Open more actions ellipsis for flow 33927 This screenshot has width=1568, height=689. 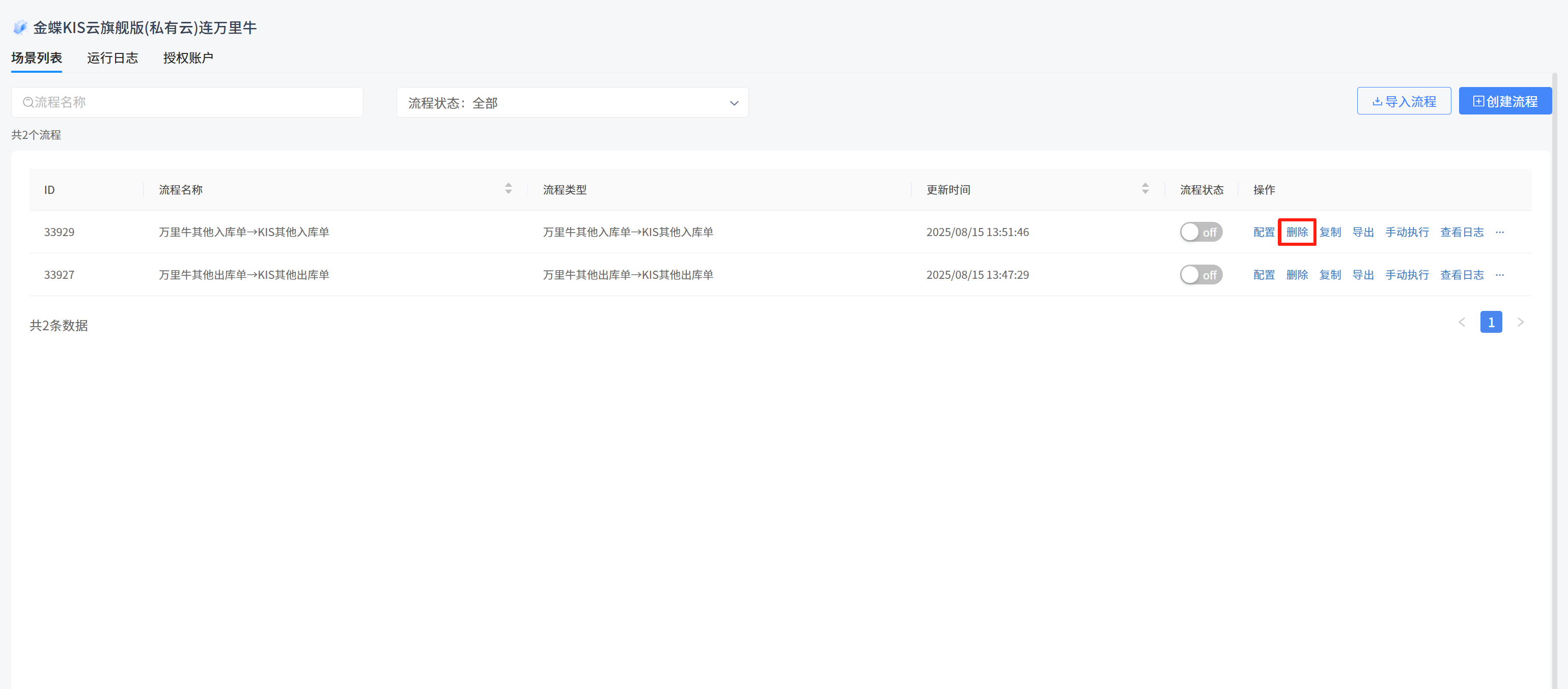(1499, 274)
